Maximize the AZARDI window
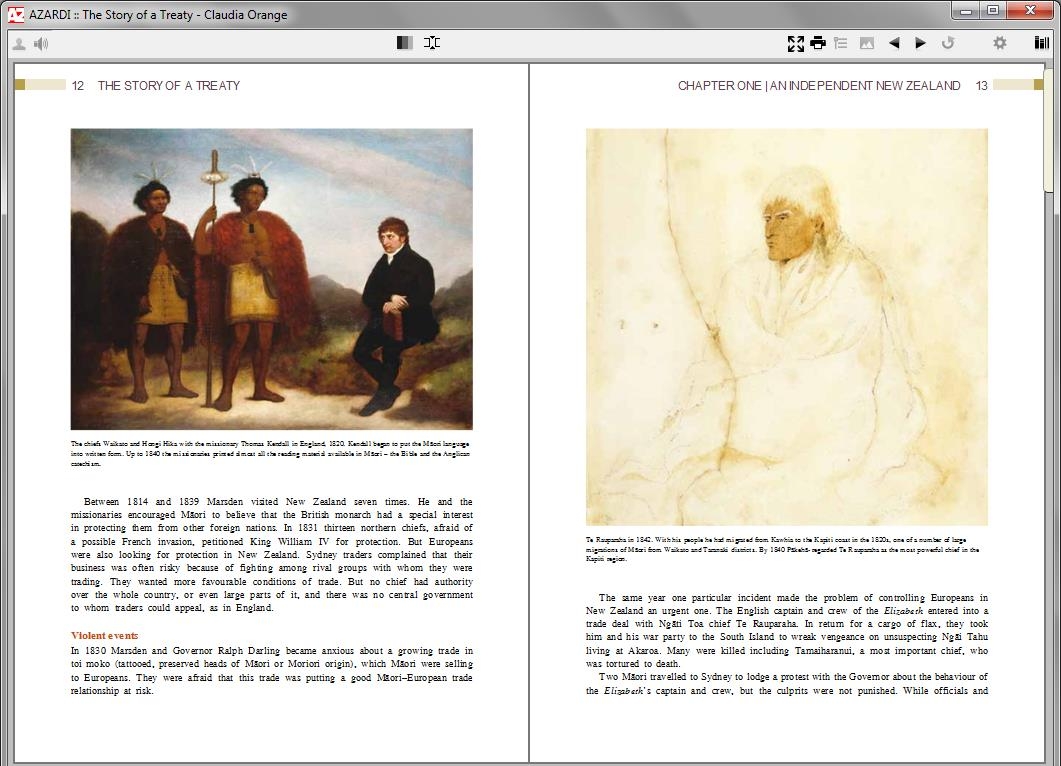Viewport: 1061px width, 766px height. [x=993, y=10]
